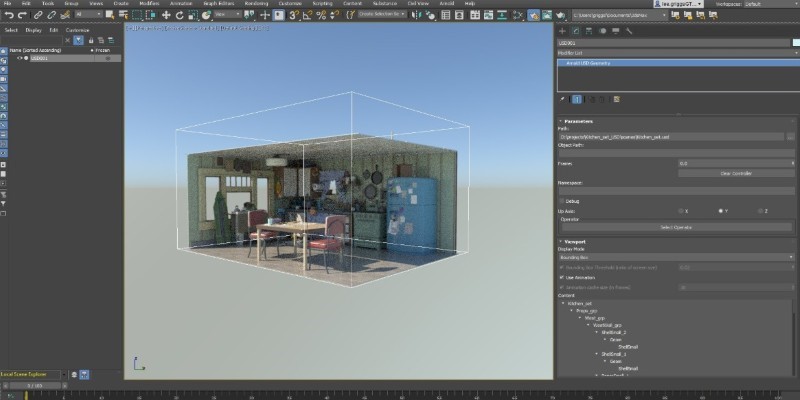Open the Arnold menu

click(x=446, y=4)
